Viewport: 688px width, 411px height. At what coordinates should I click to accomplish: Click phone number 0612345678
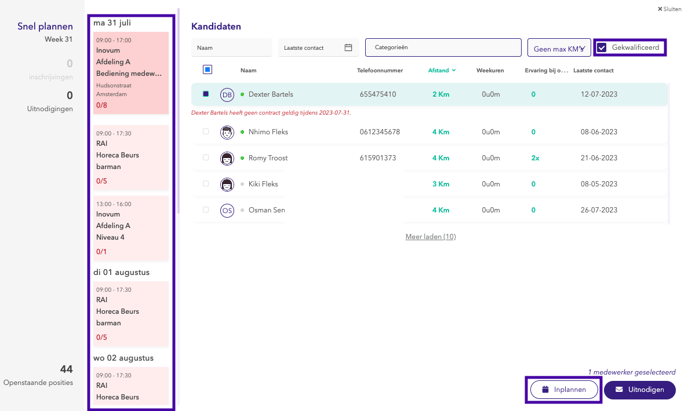click(380, 132)
